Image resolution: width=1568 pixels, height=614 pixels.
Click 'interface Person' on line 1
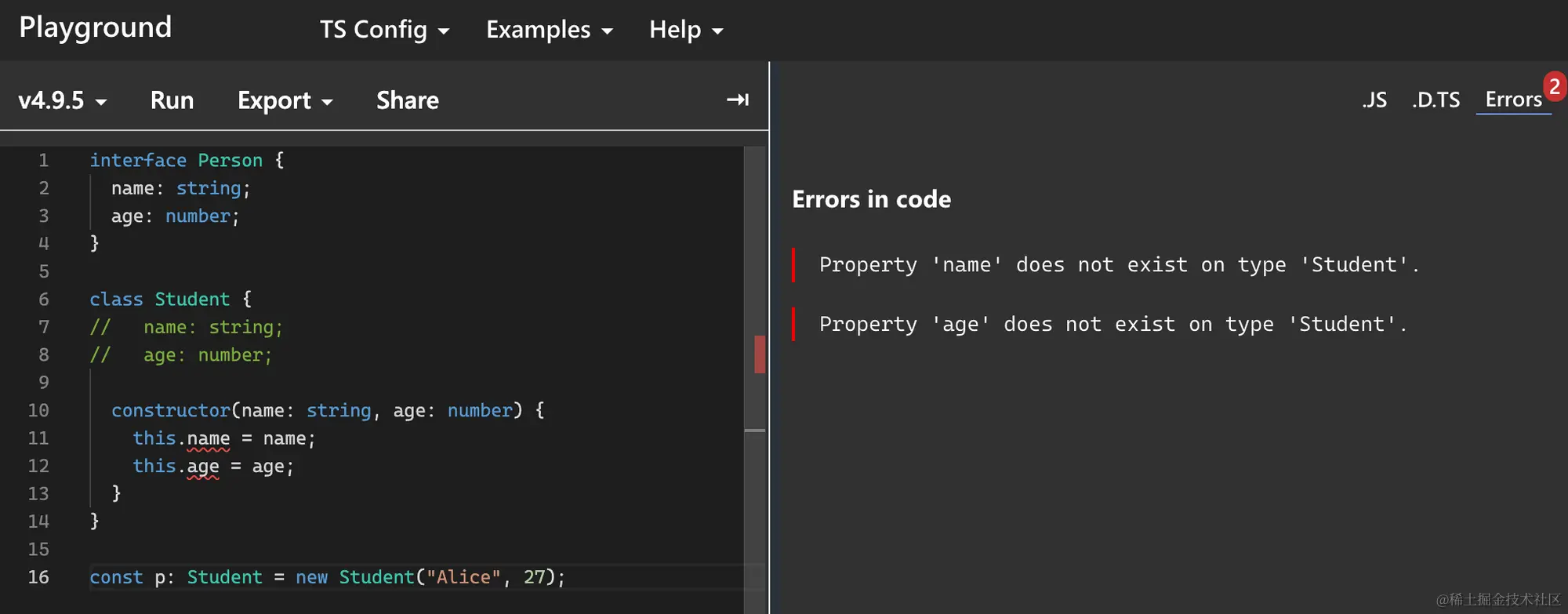tap(176, 160)
